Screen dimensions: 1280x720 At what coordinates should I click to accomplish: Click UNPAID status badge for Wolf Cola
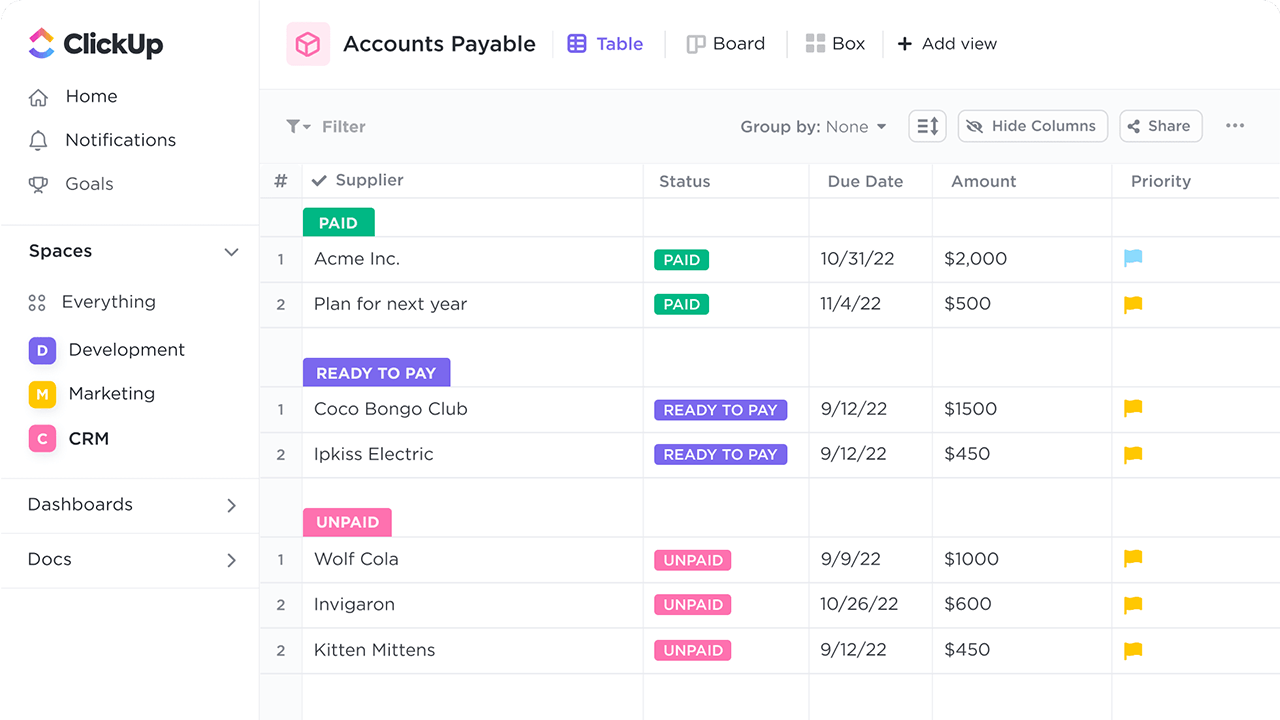692,560
